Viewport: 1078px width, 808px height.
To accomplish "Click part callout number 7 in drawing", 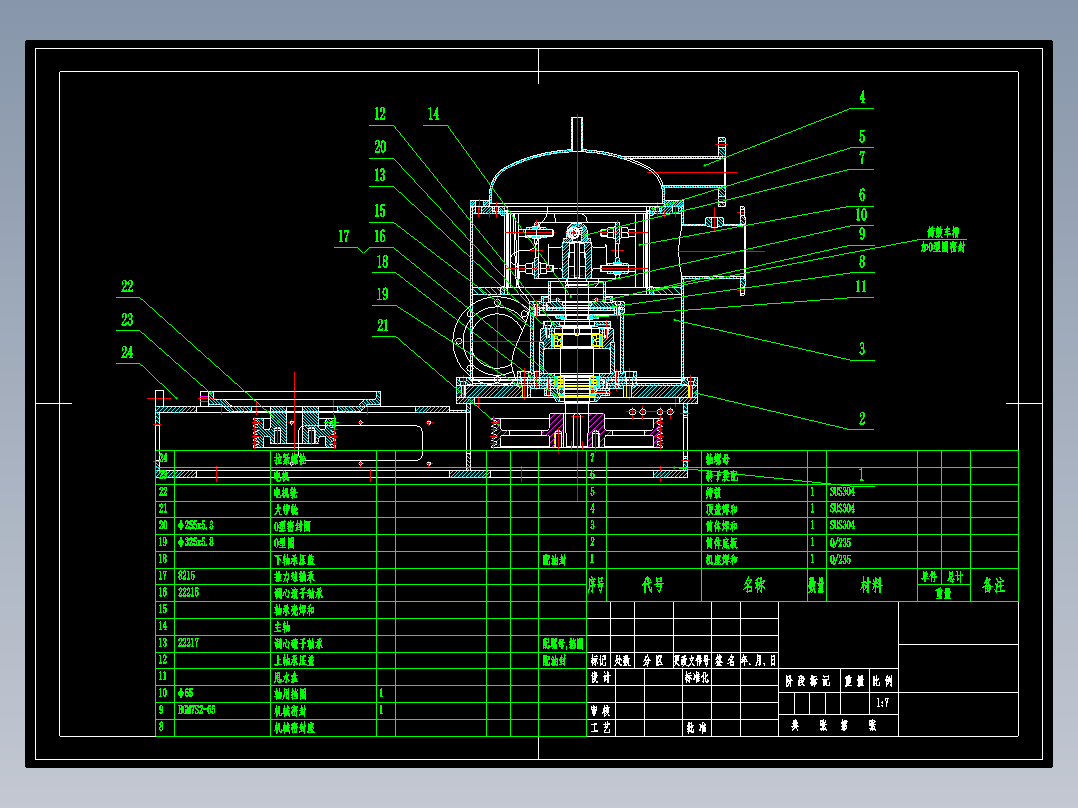I will [x=862, y=158].
